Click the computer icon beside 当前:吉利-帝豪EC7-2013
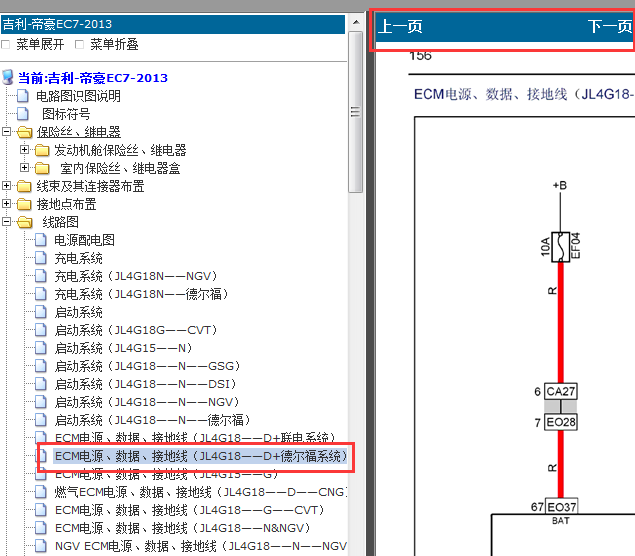The height and width of the screenshot is (556, 635). [x=8, y=77]
